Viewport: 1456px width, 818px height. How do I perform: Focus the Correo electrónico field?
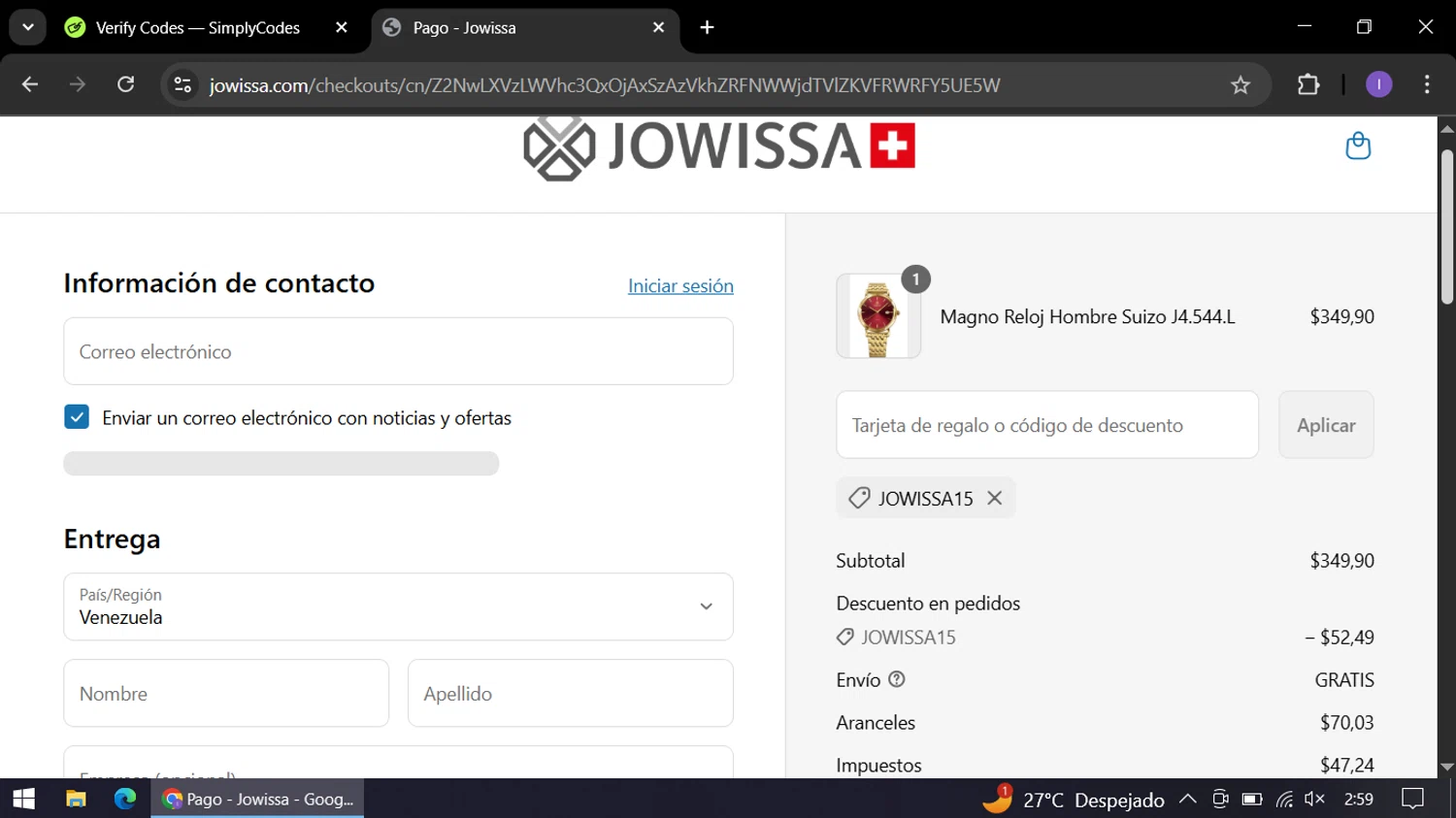coord(398,351)
